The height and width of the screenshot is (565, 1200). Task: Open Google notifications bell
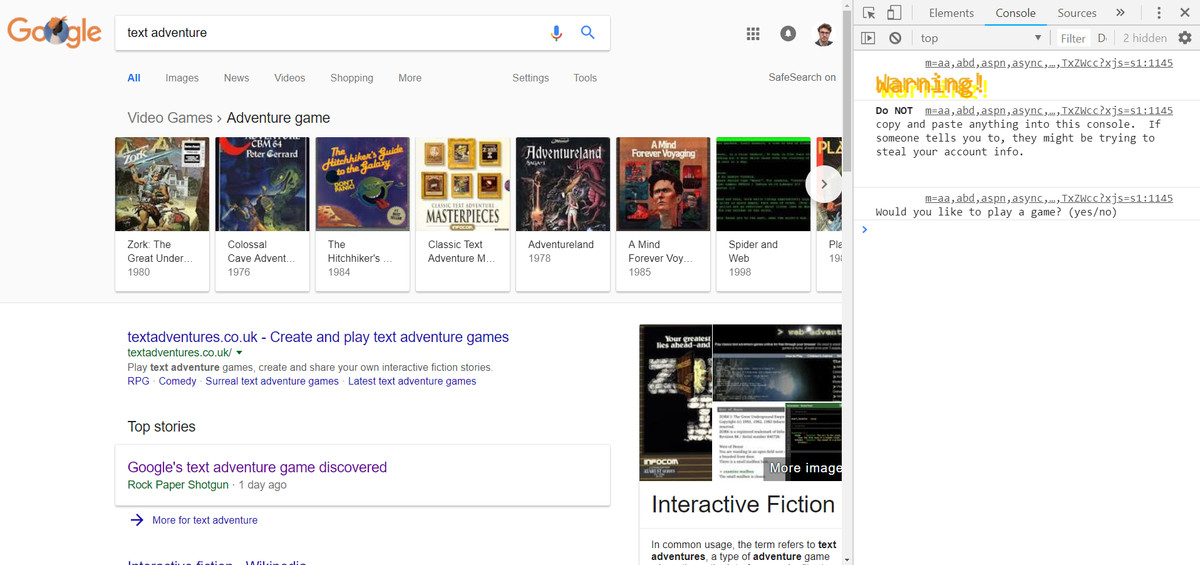click(x=788, y=34)
